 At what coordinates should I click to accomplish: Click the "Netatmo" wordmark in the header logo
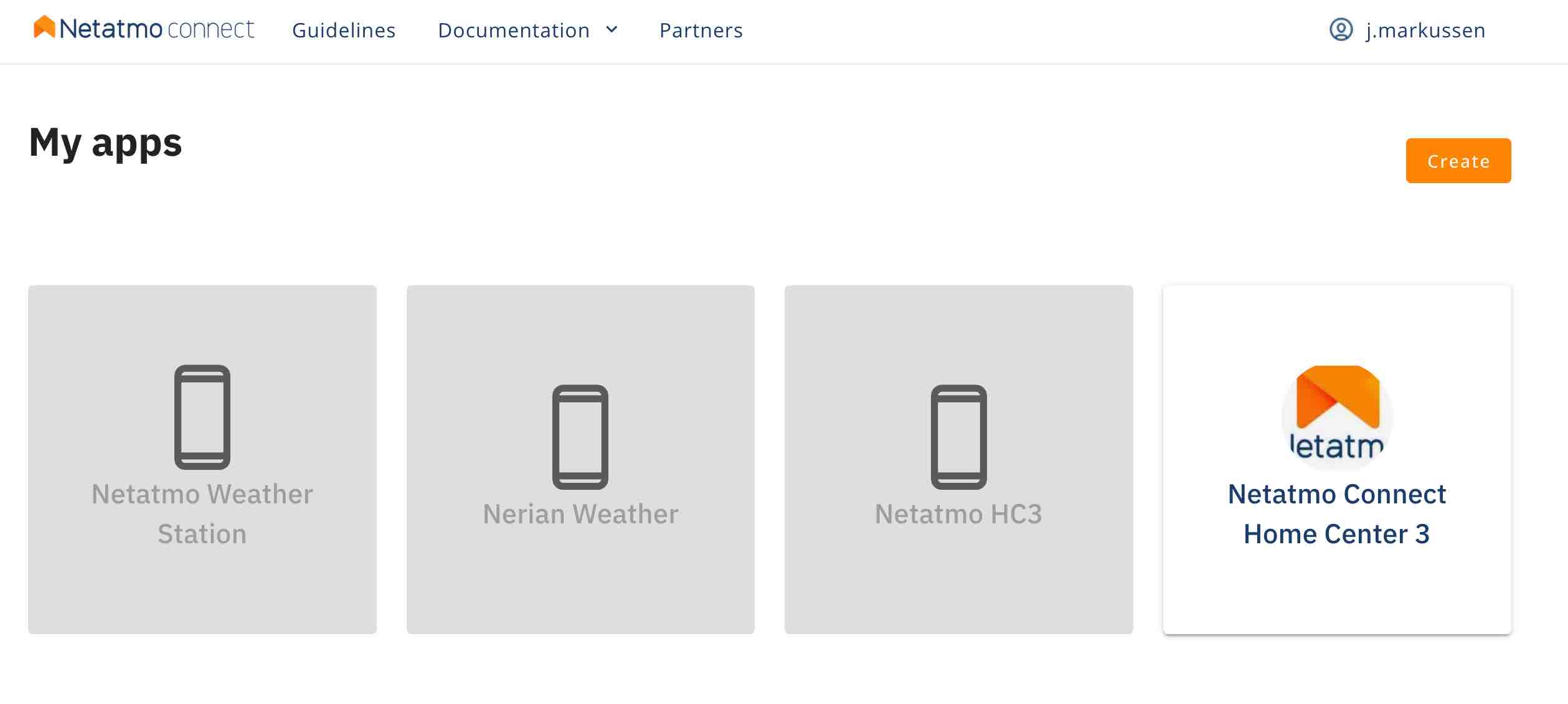(111, 29)
